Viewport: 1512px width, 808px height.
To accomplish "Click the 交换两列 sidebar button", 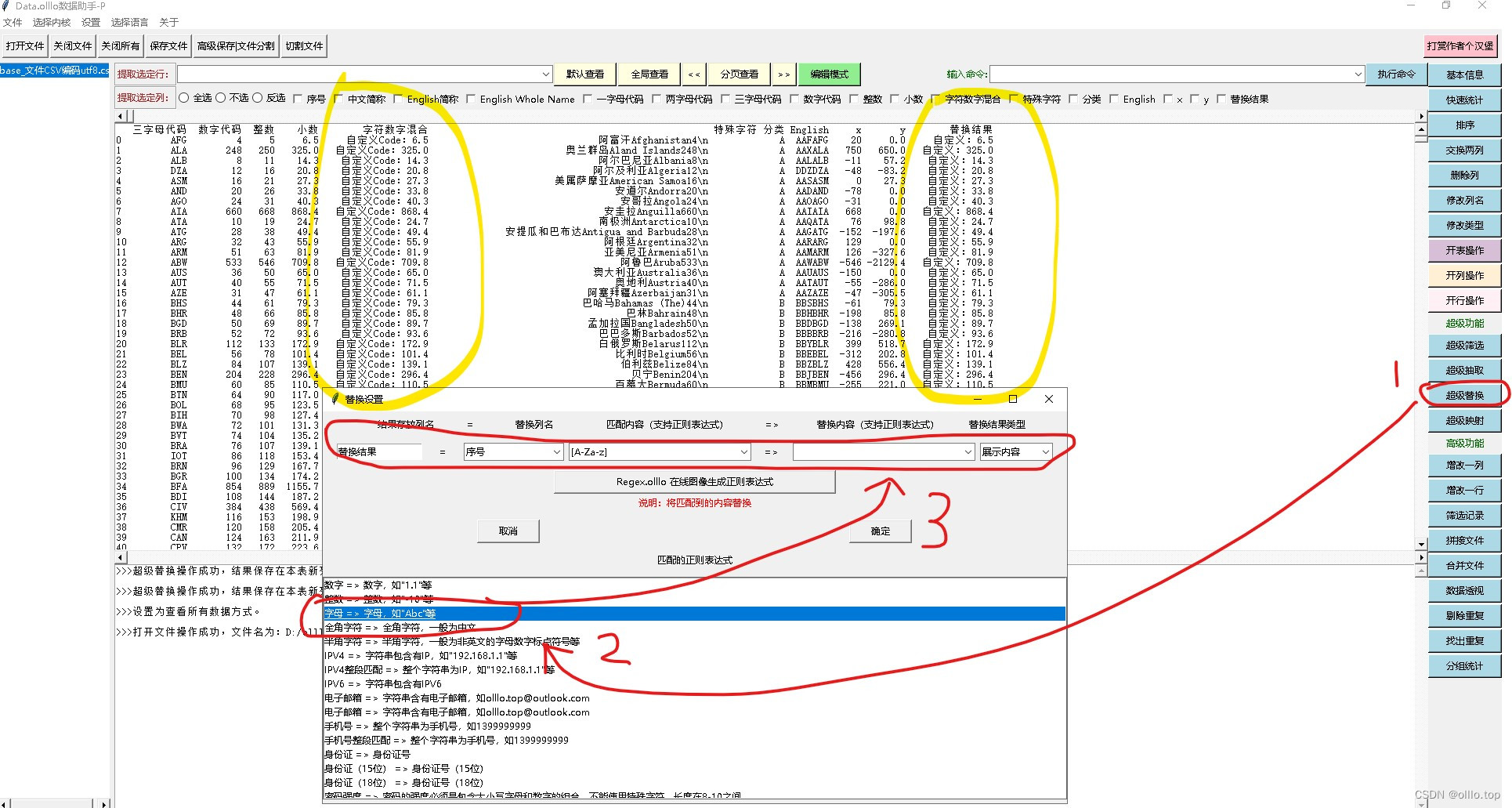I will pyautogui.click(x=1464, y=150).
